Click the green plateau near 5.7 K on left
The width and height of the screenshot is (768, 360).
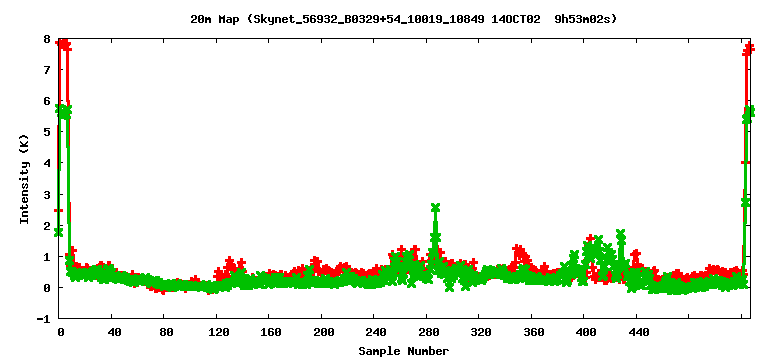click(64, 111)
